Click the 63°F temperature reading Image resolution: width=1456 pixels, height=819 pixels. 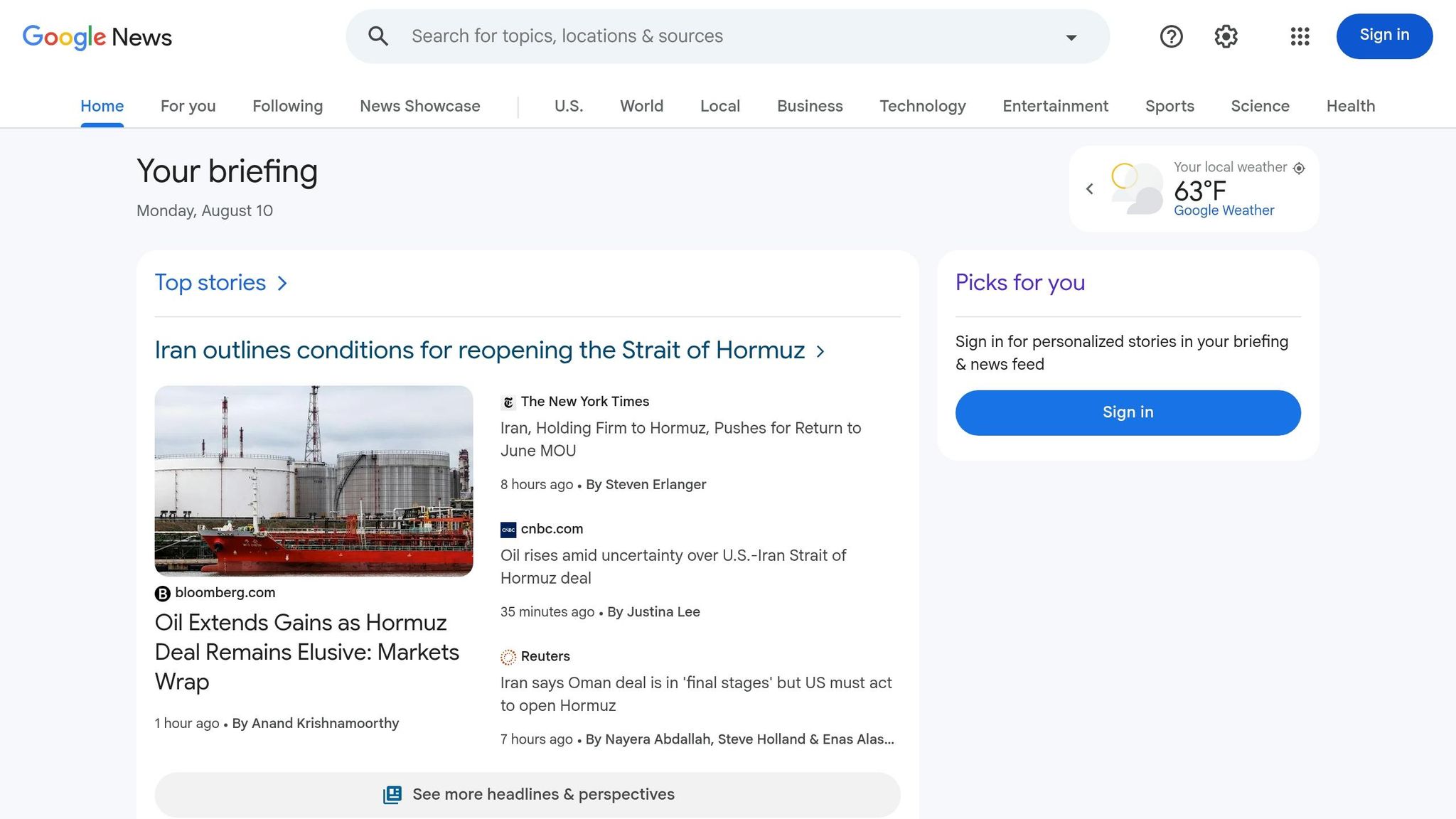1199,191
